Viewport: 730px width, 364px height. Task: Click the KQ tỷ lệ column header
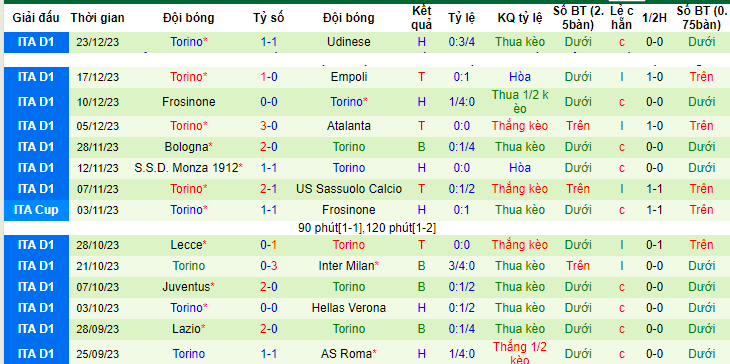[520, 18]
